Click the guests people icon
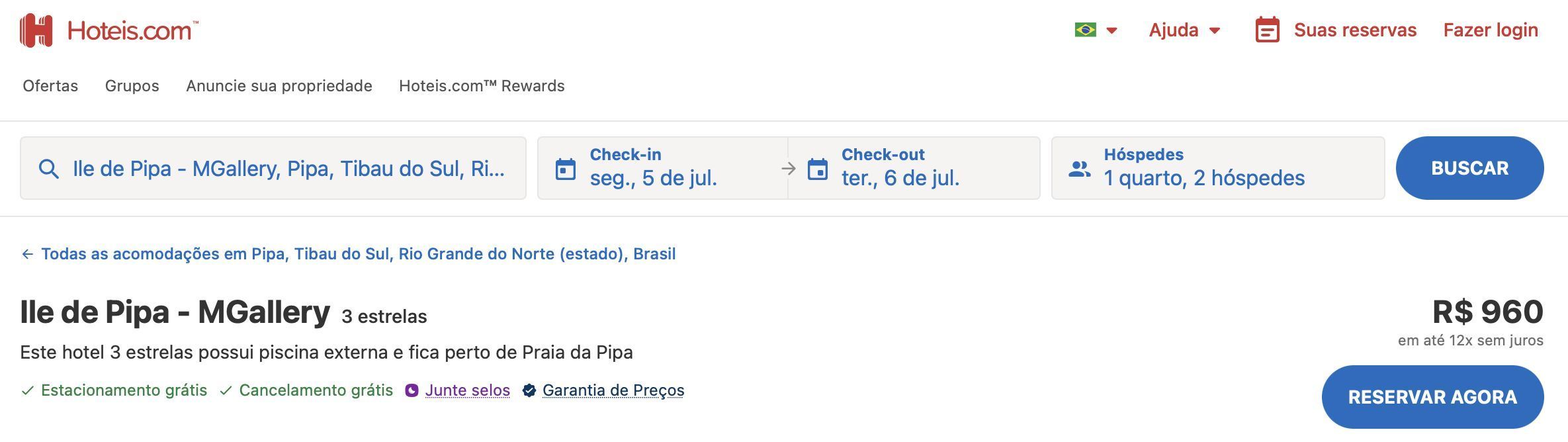Image resolution: width=1568 pixels, height=442 pixels. 1080,169
